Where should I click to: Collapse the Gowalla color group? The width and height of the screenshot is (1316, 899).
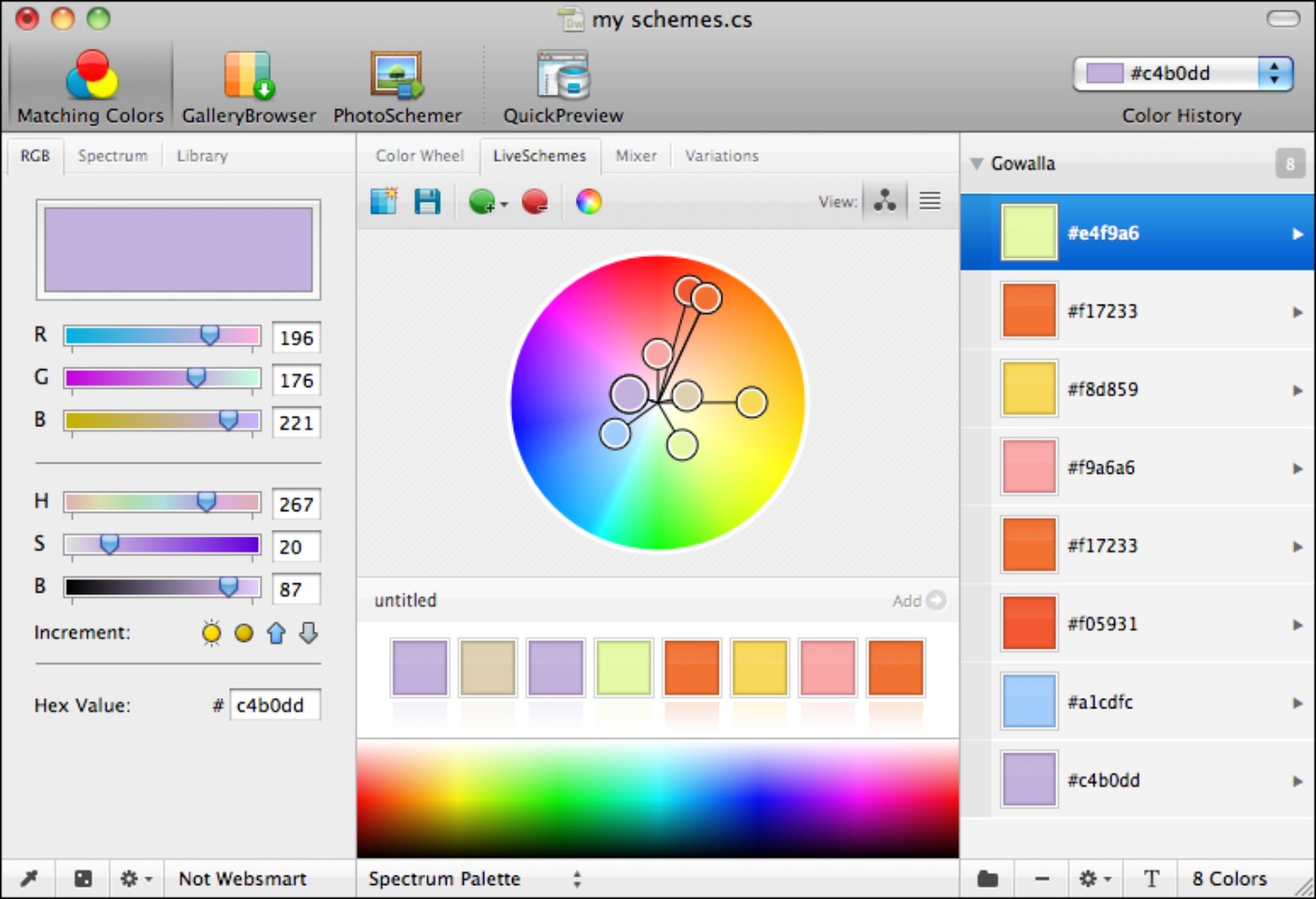977,164
